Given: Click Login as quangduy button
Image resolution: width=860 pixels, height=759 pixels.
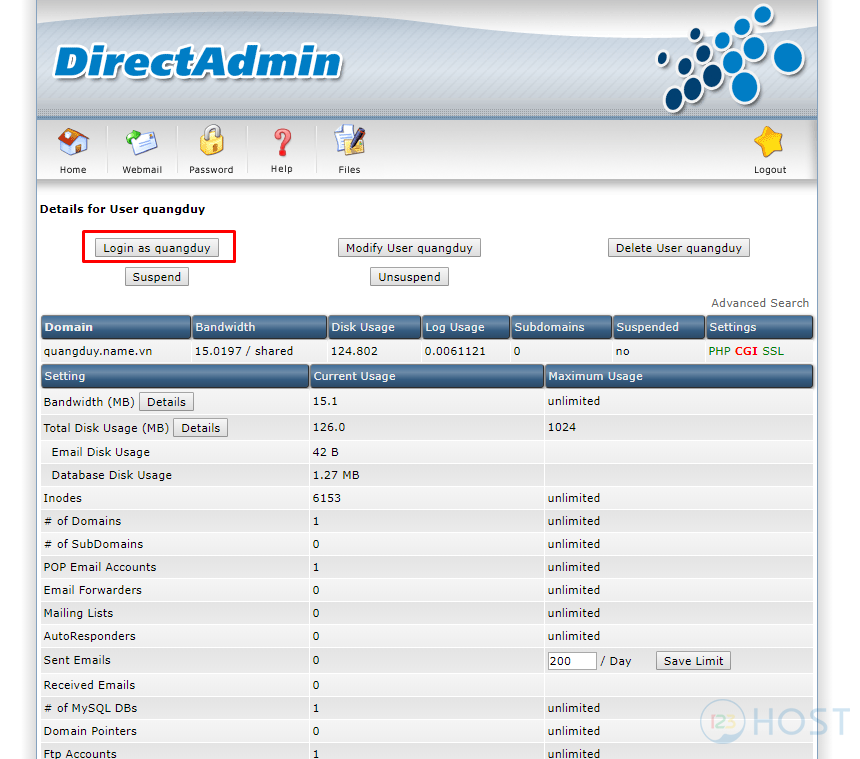Looking at the screenshot, I should 157,248.
